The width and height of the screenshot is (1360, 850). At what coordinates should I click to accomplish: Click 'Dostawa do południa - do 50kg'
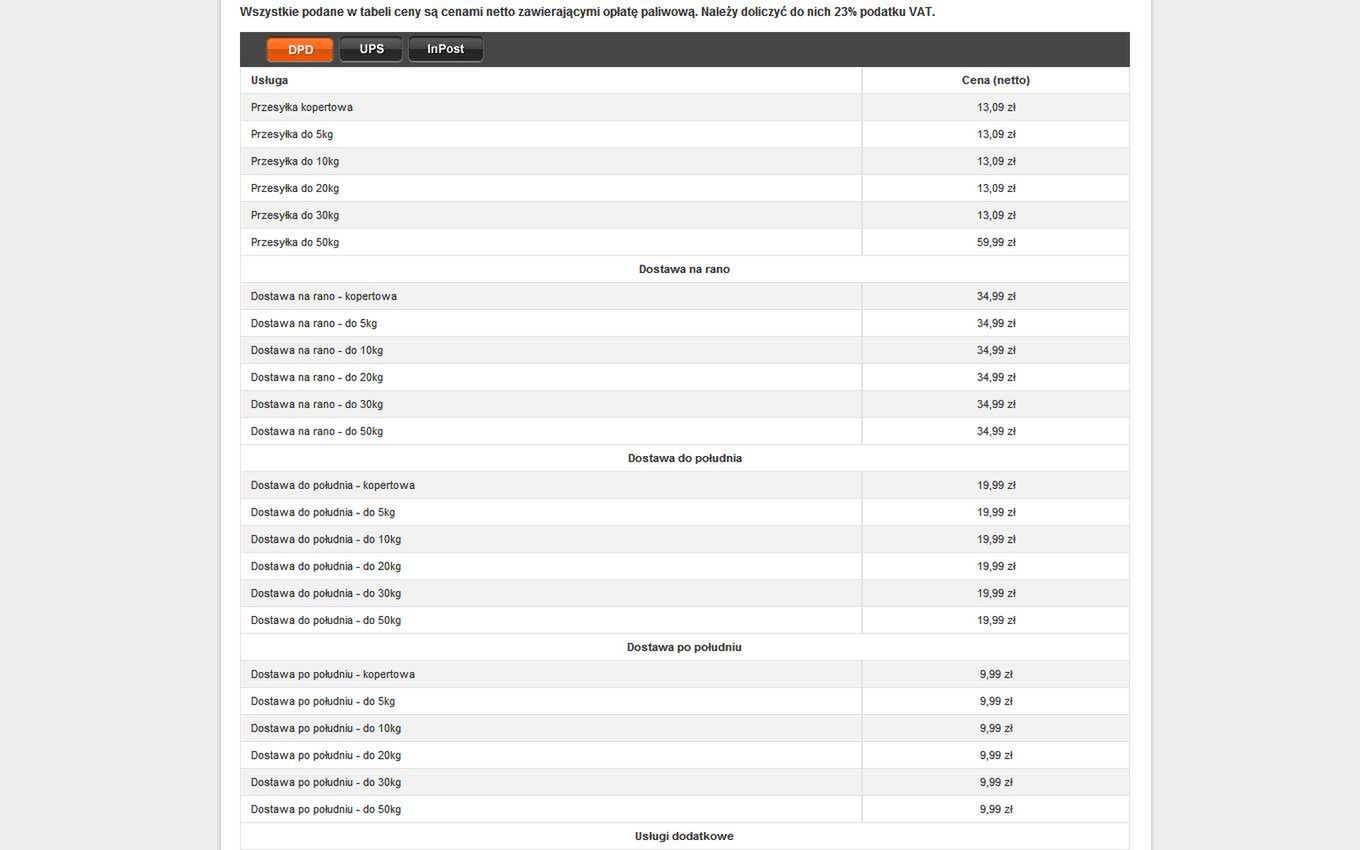326,620
